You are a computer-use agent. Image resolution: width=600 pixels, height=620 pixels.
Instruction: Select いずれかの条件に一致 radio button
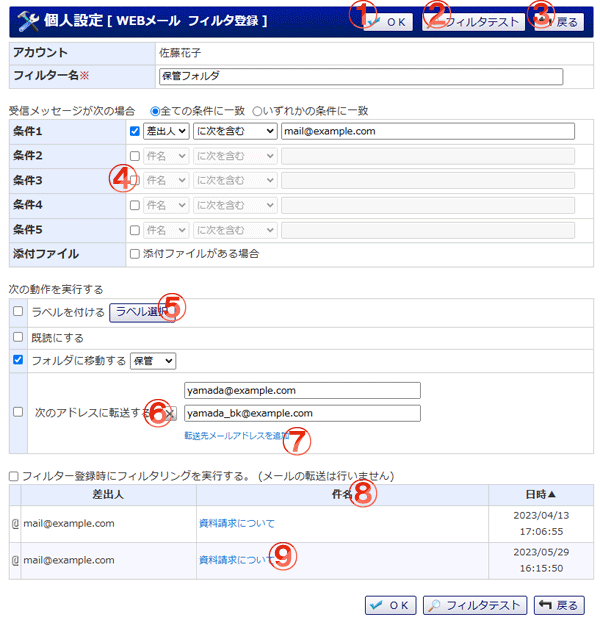(257, 112)
